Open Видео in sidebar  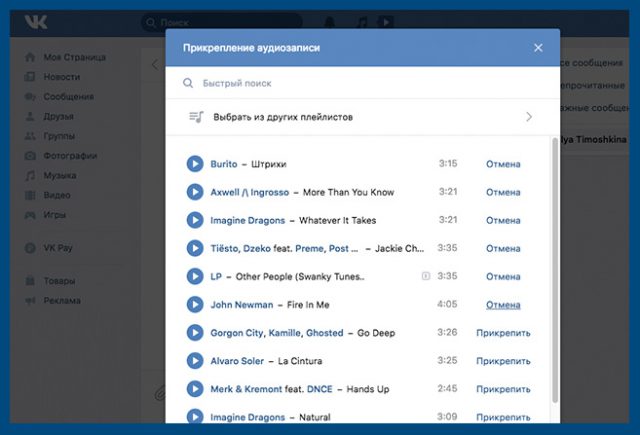coord(47,195)
